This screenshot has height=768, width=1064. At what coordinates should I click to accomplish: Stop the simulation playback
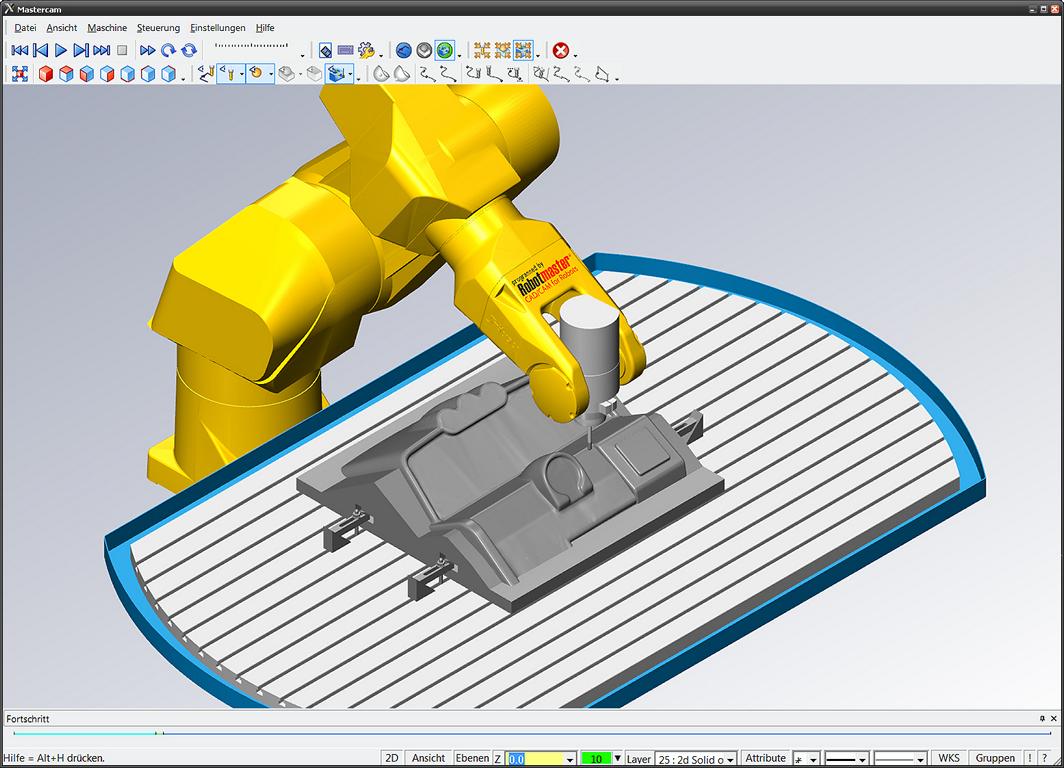click(122, 50)
